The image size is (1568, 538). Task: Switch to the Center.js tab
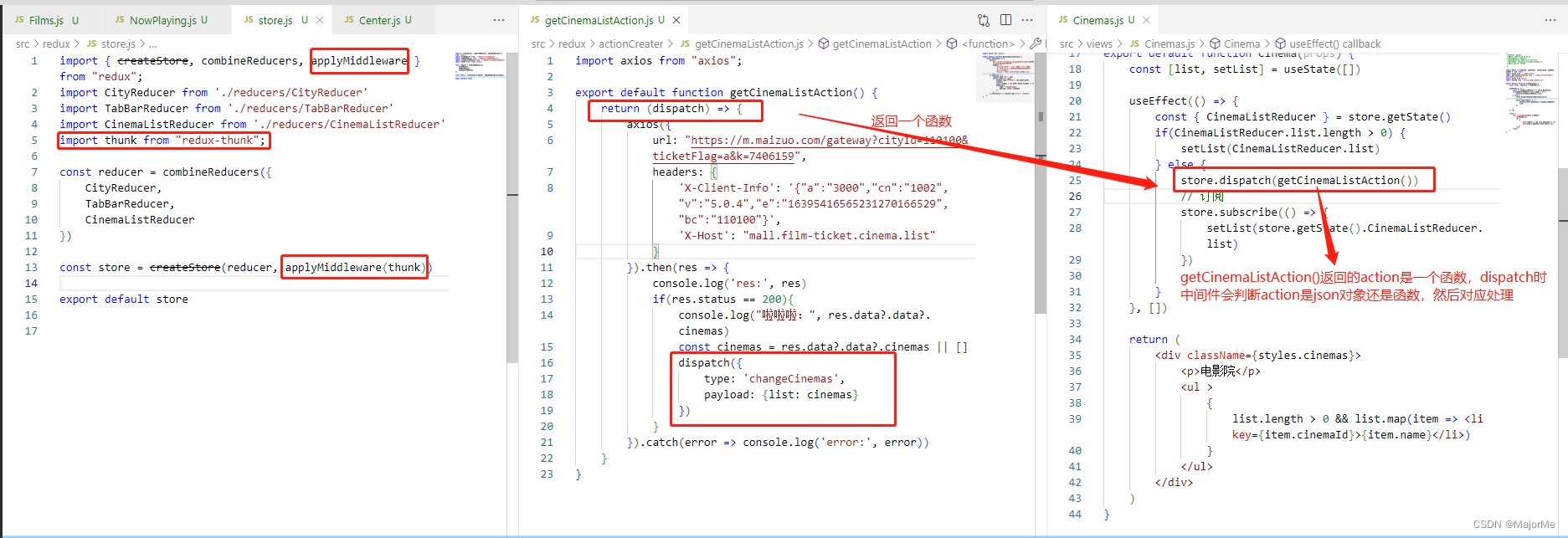[x=378, y=20]
